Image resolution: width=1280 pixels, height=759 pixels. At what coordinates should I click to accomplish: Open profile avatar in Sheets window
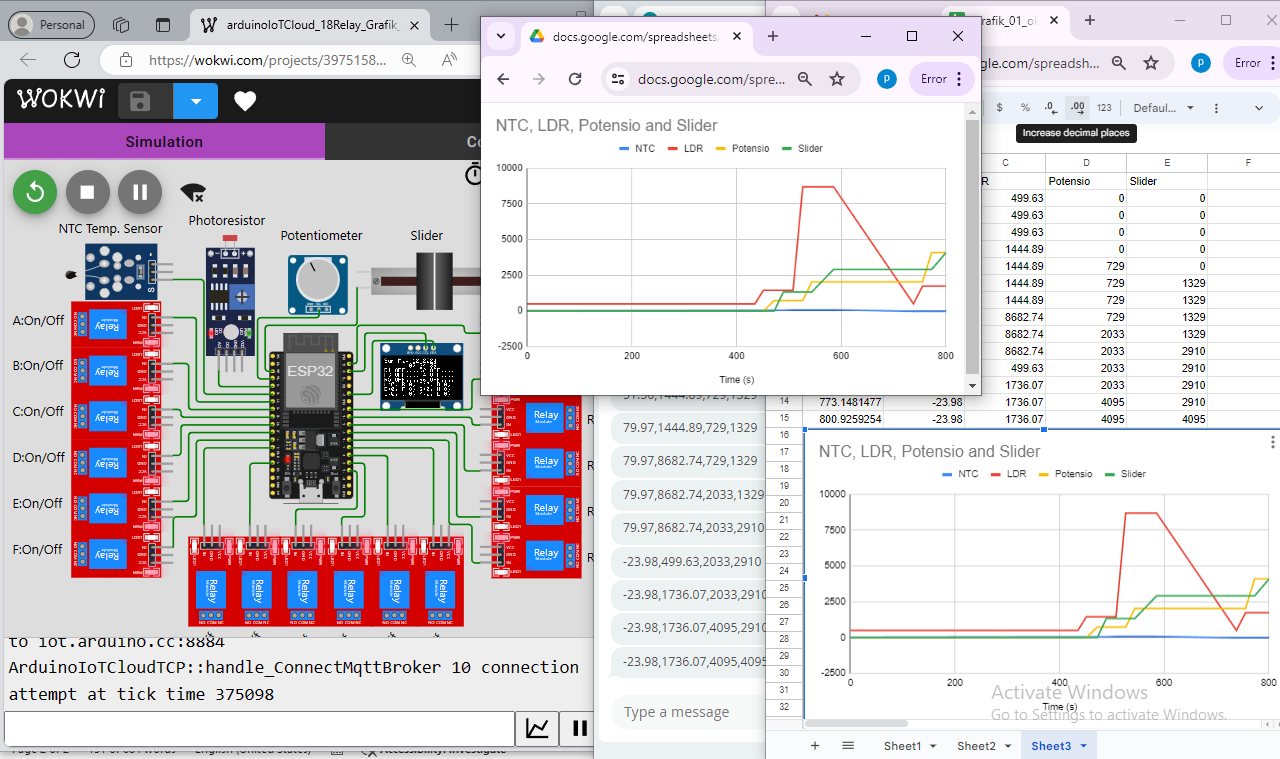point(1201,63)
